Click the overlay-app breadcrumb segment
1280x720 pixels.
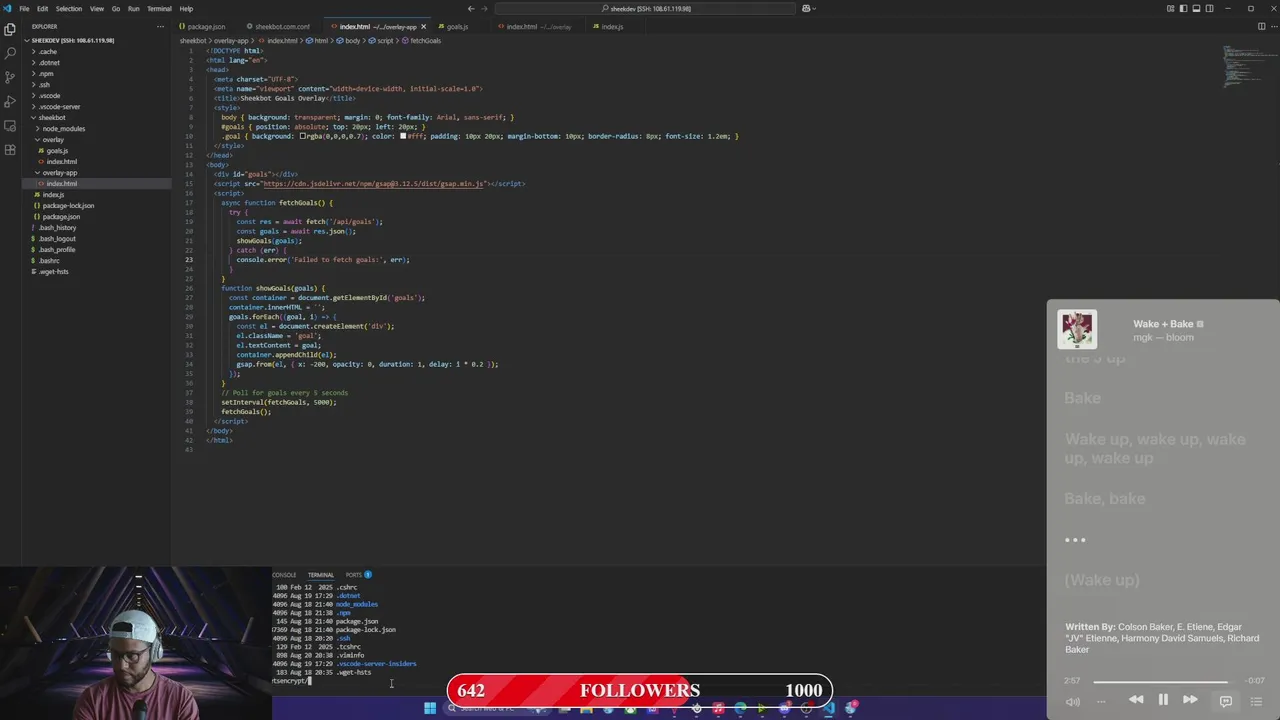point(231,41)
